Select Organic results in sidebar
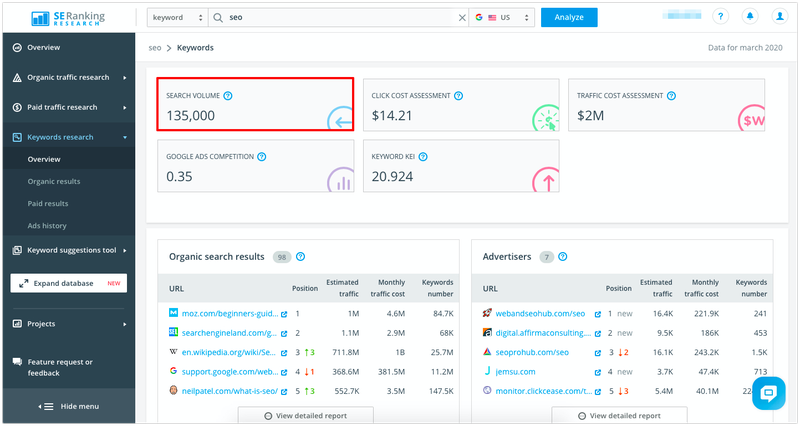Screen dimensions: 800x426 pyautogui.click(x=54, y=182)
